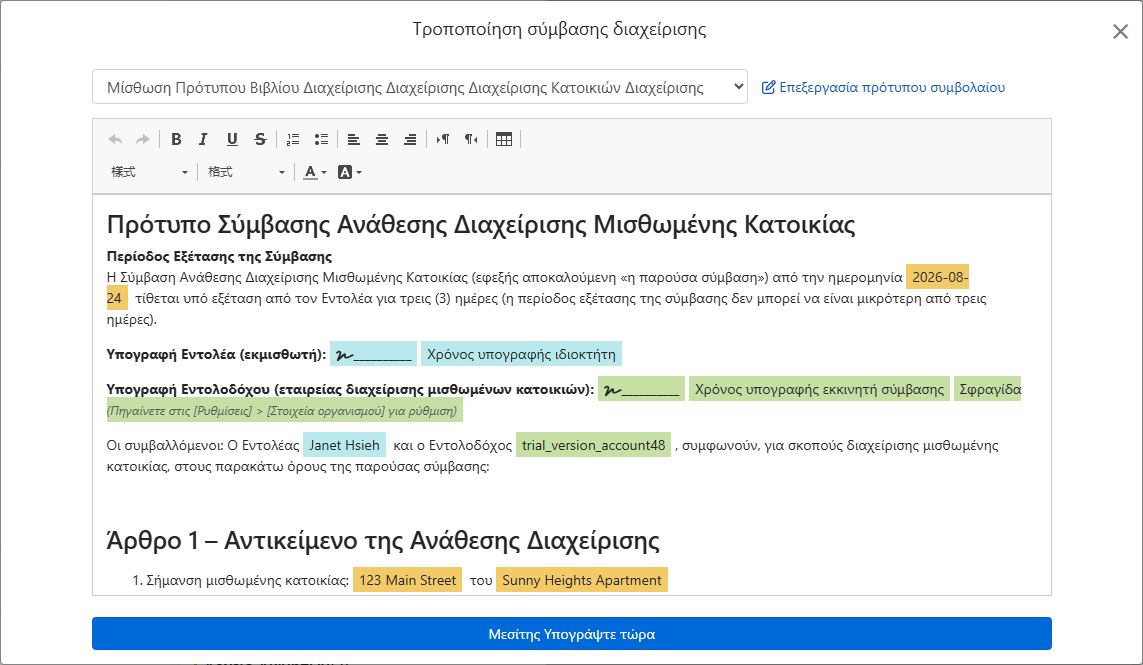Click the green settings hint text
1143x665 pixels.
(282, 411)
